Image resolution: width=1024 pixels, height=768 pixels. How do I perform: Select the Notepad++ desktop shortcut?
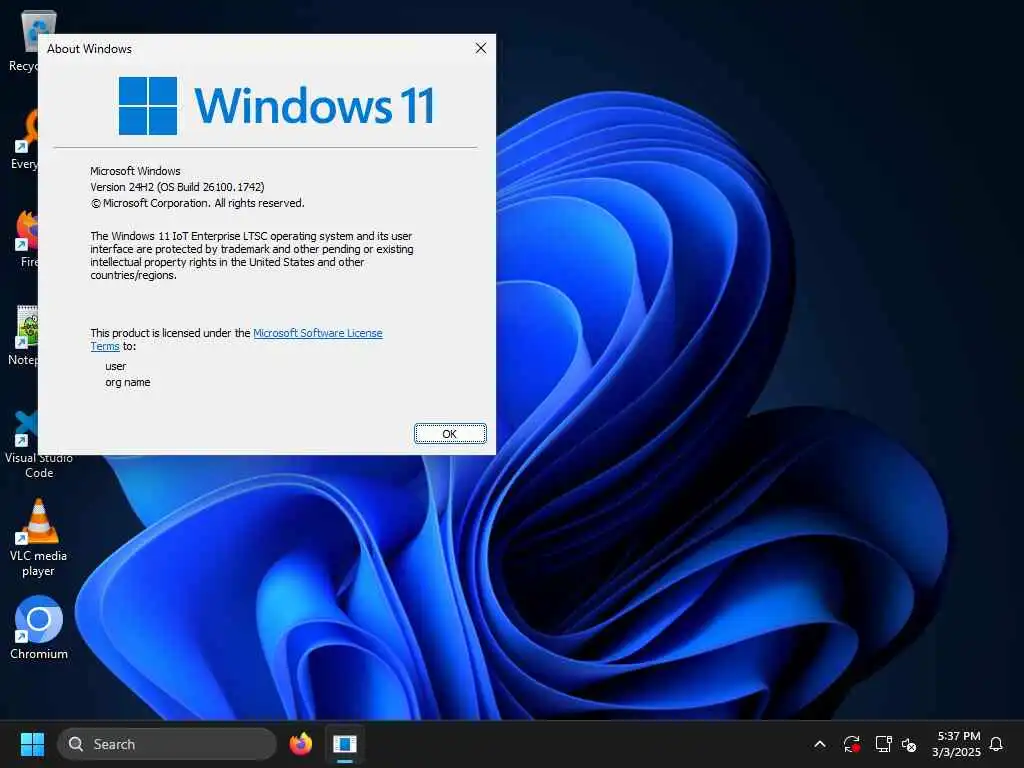tap(24, 336)
